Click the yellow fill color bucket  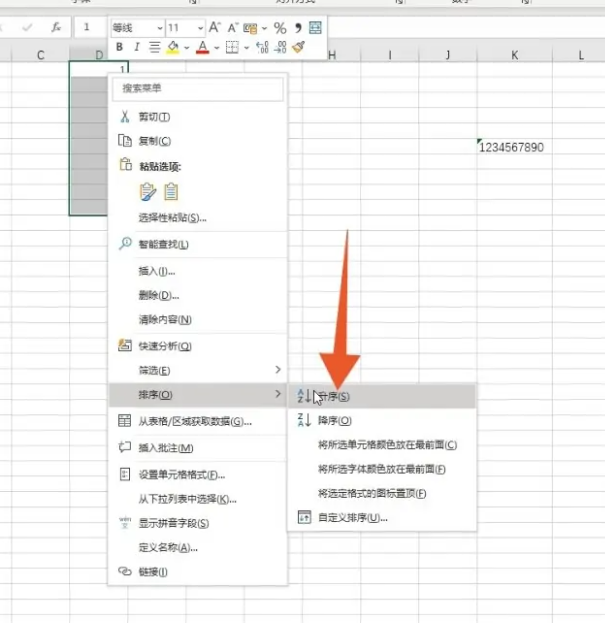(173, 47)
